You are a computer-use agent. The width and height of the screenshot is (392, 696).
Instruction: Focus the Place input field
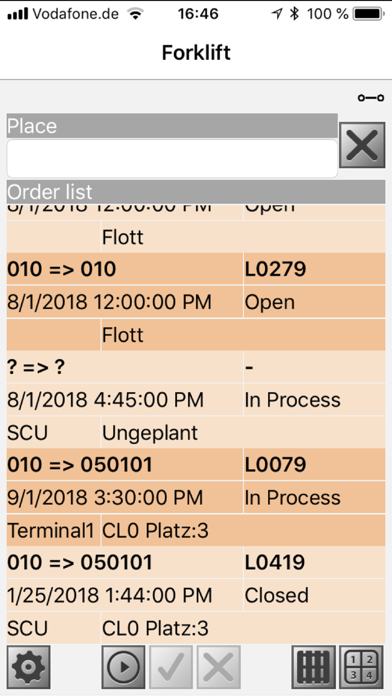point(172,159)
